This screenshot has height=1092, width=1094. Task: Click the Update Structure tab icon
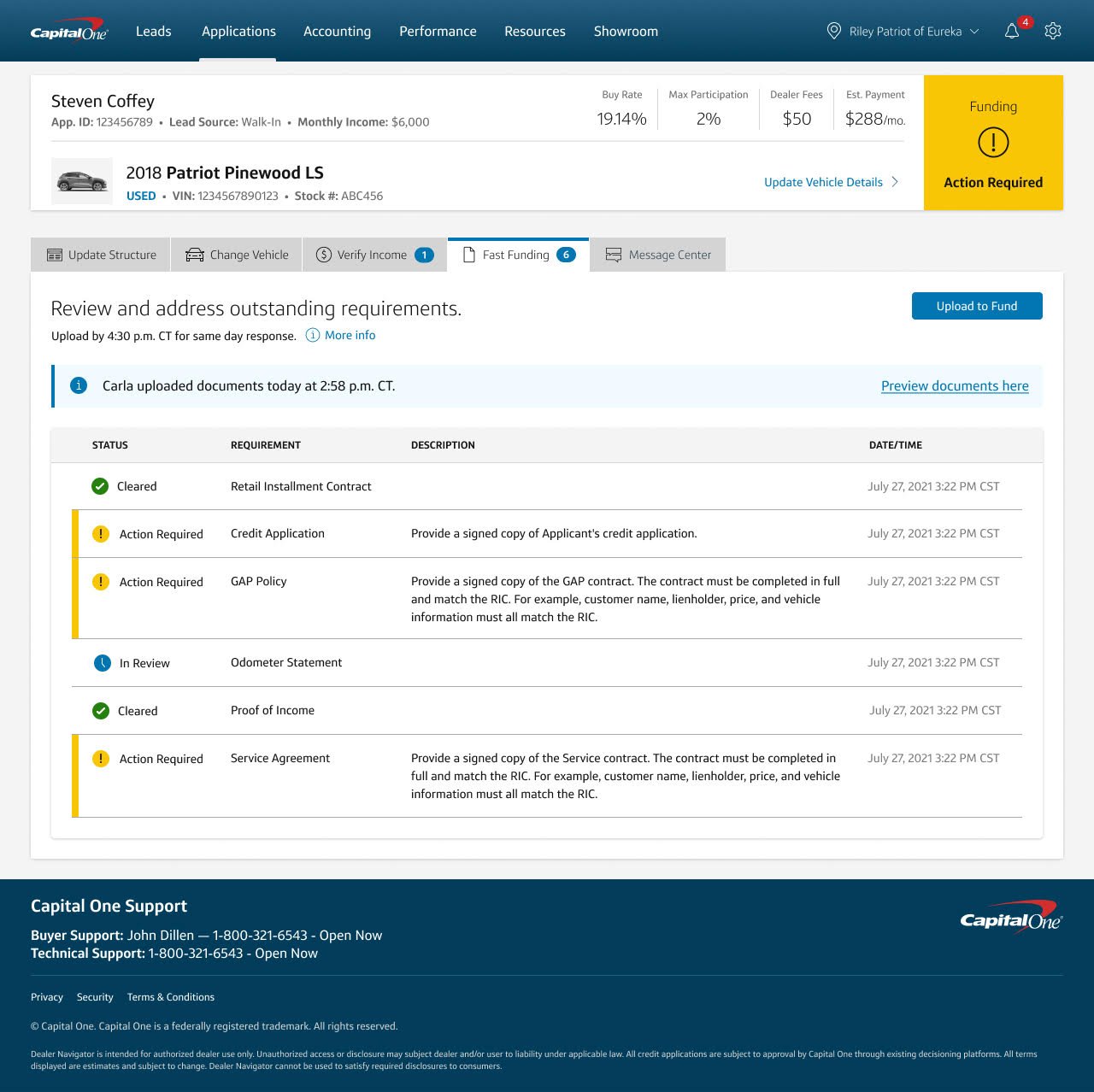click(55, 255)
